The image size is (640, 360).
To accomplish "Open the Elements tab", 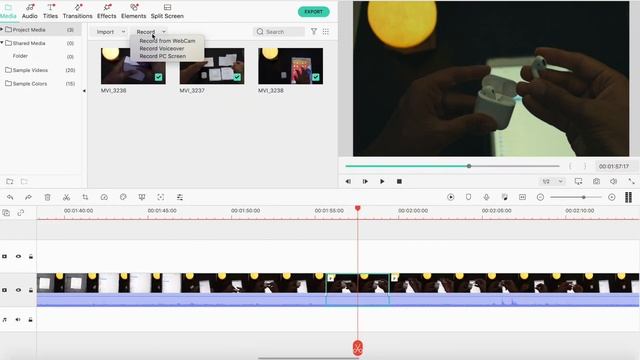I will click(x=133, y=11).
